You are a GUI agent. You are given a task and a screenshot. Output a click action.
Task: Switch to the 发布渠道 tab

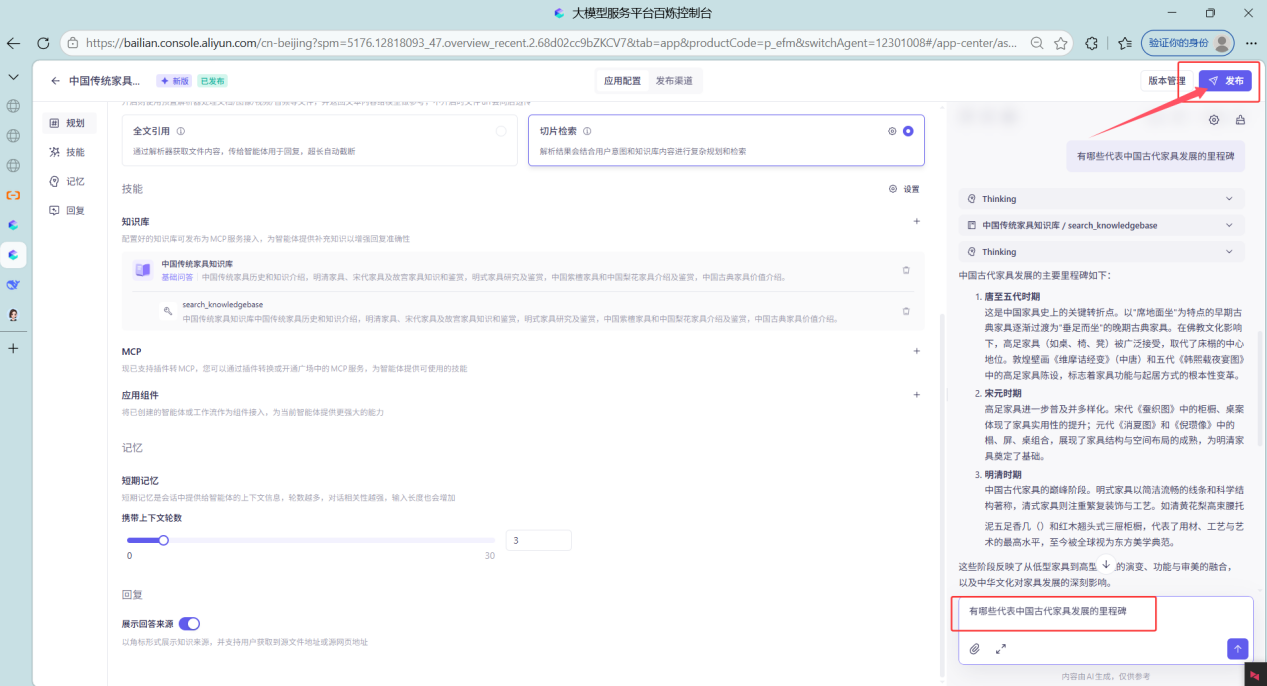(673, 81)
